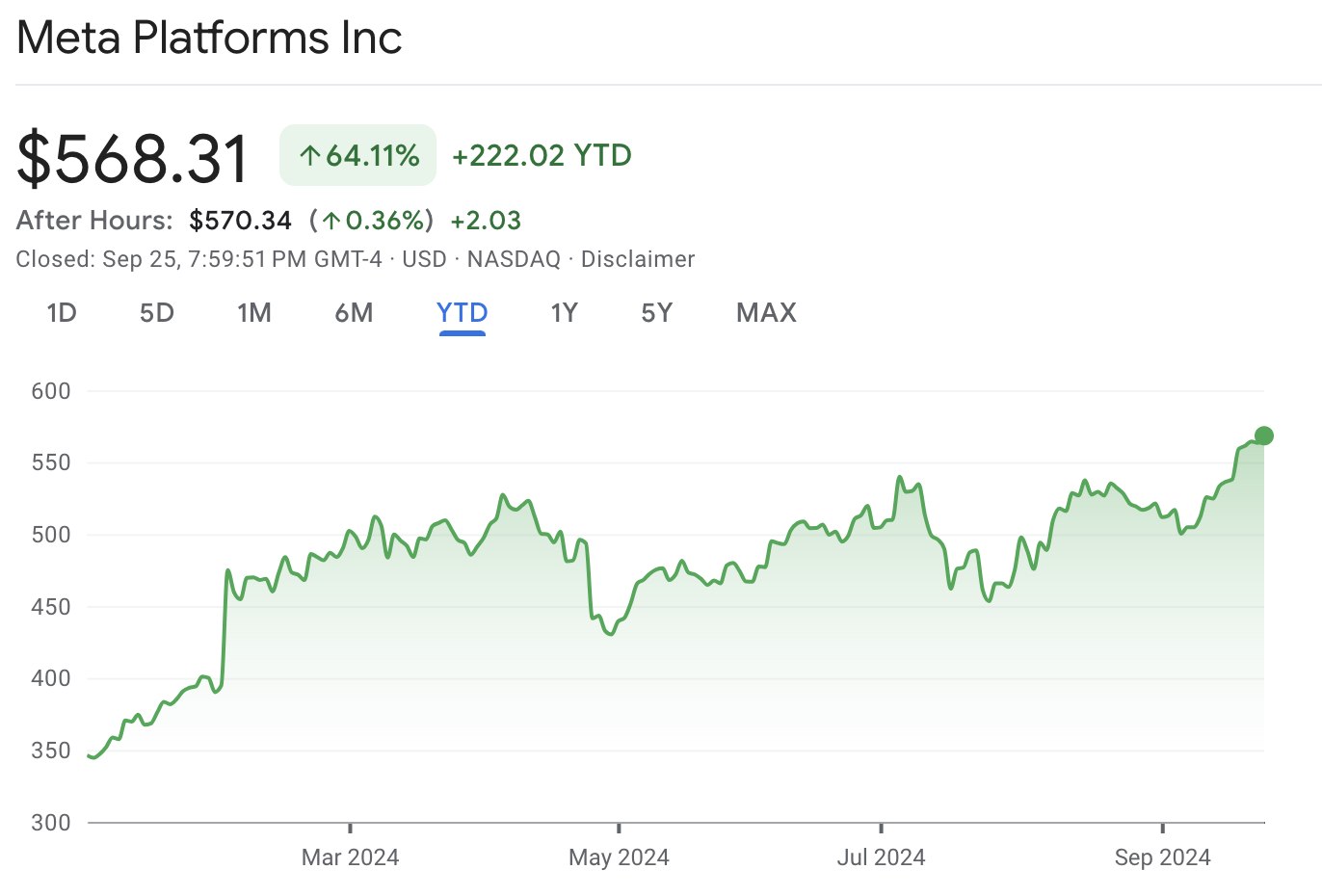Click the Meta Platforms Inc title
This screenshot has height=896, width=1322.
pyautogui.click(x=209, y=39)
